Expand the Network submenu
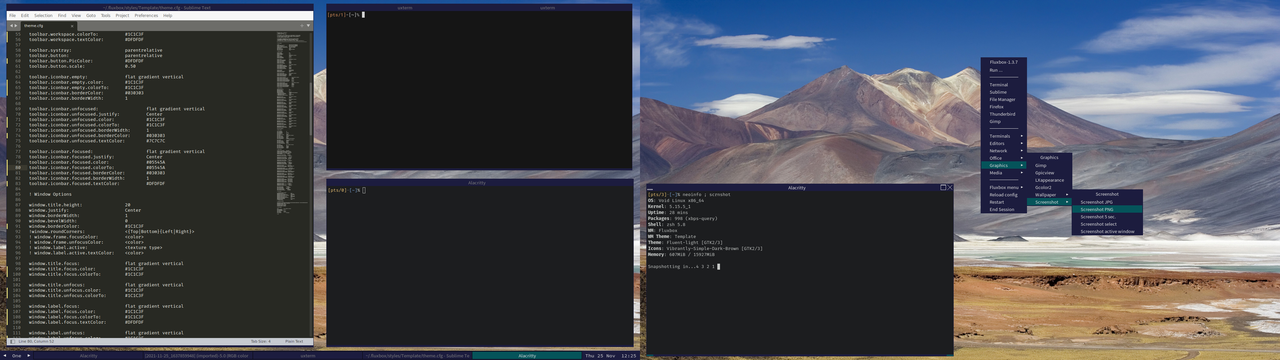This screenshot has height=360, width=1280. 1005,151
